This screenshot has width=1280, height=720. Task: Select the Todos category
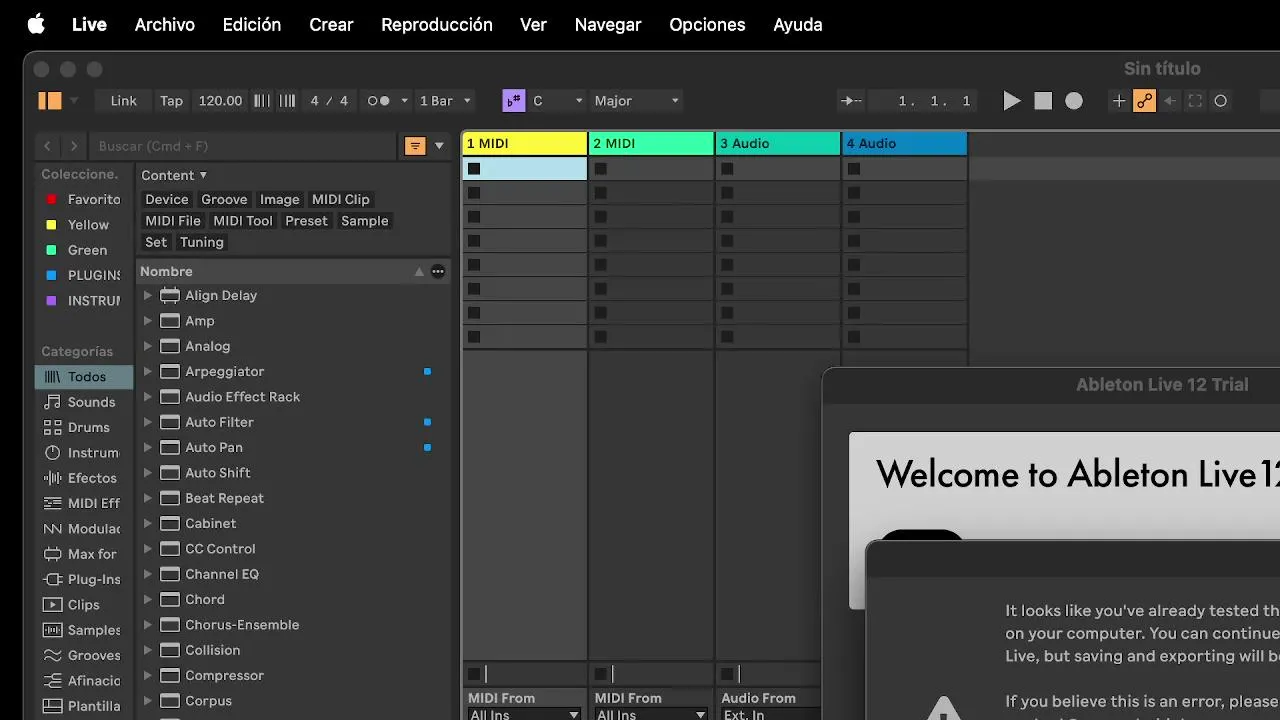click(84, 377)
